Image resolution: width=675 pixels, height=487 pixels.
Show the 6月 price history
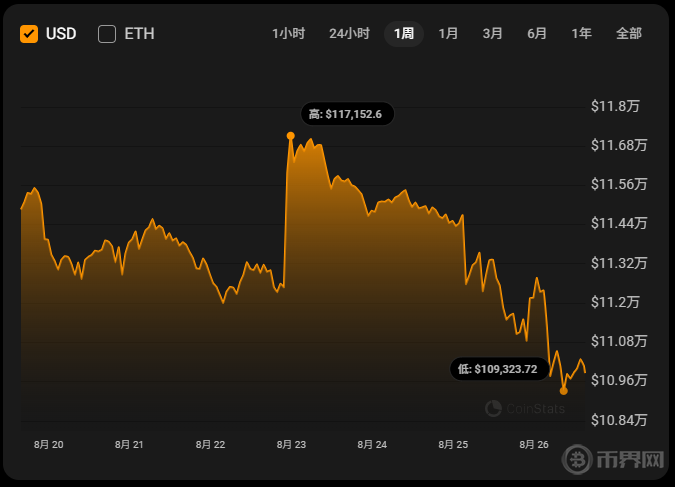[537, 34]
